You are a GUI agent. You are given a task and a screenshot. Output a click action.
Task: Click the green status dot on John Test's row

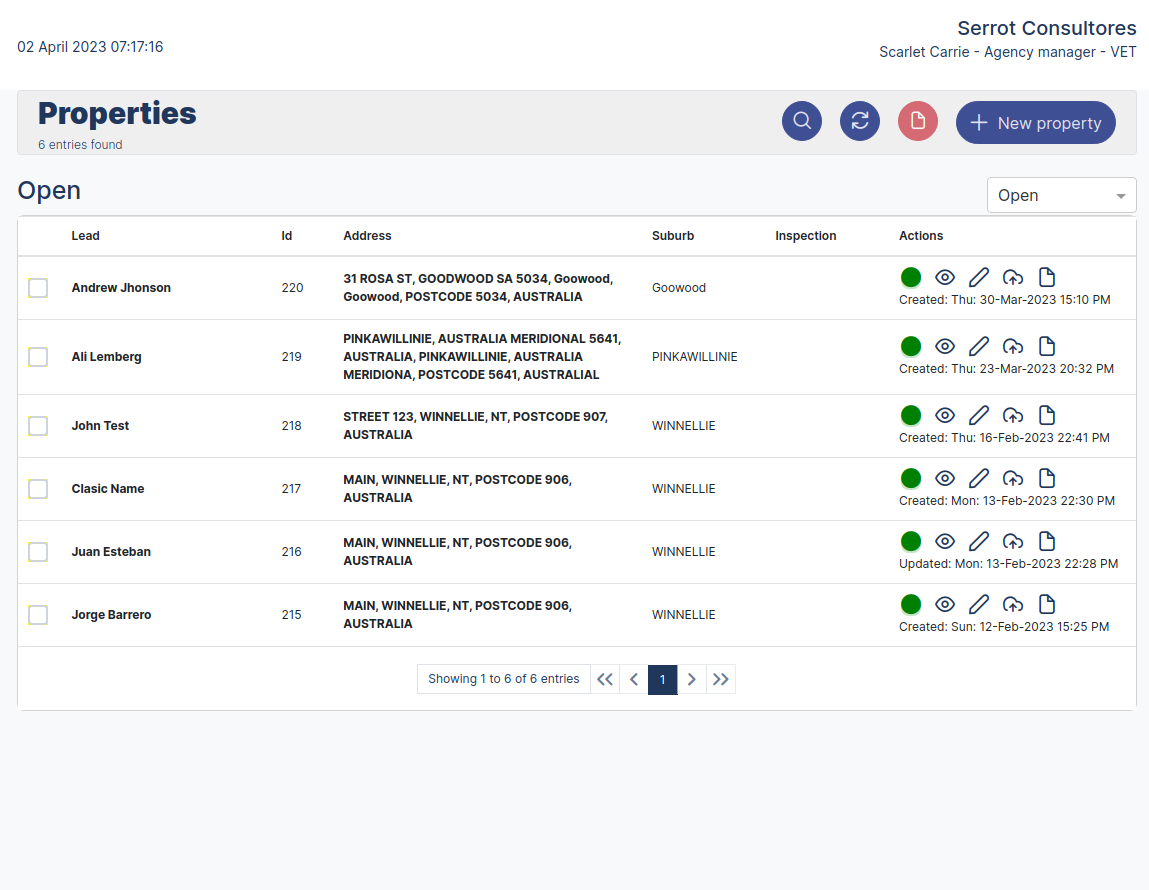pos(911,415)
